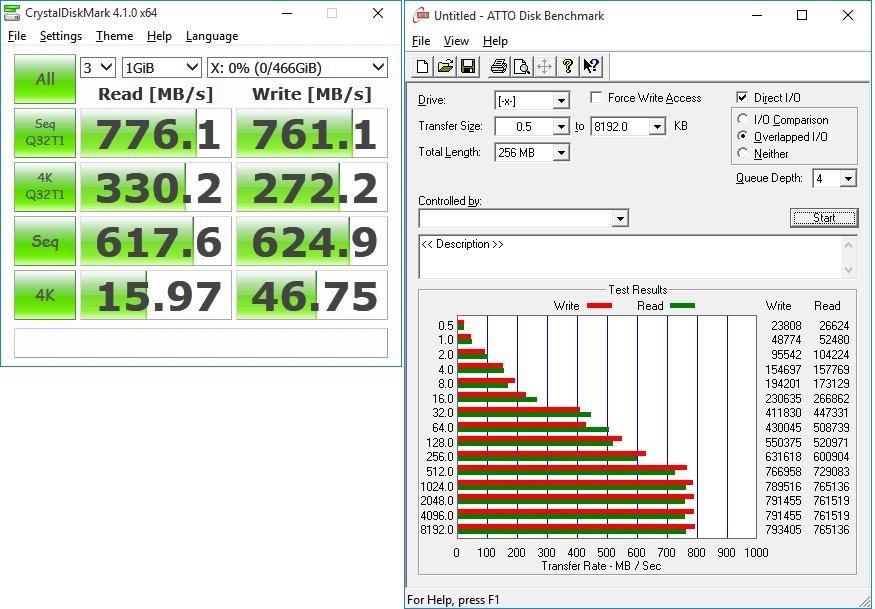Select the Neither radio button
The image size is (875, 609).
[742, 153]
